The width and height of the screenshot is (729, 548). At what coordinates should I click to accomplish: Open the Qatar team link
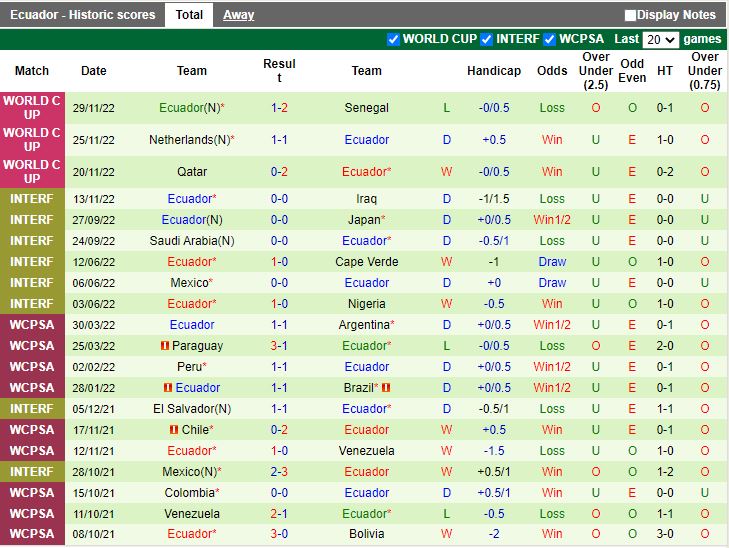192,172
